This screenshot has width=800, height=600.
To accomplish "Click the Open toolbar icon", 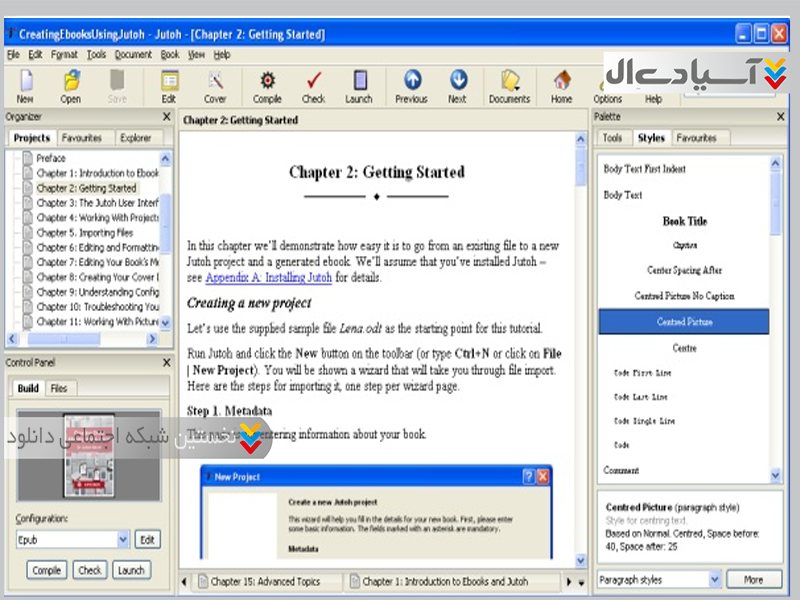I will click(x=70, y=85).
